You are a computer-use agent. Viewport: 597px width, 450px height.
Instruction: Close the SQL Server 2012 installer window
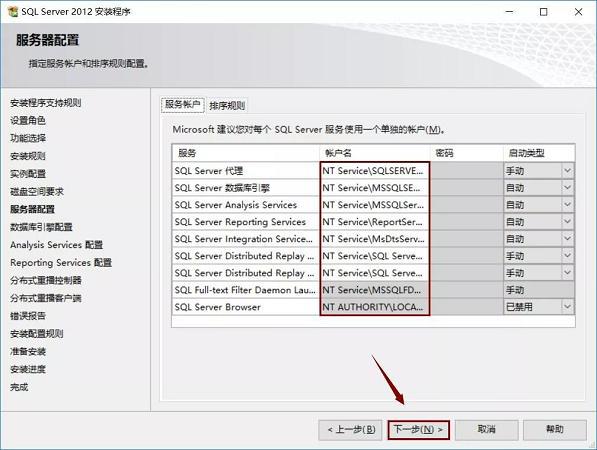578,12
